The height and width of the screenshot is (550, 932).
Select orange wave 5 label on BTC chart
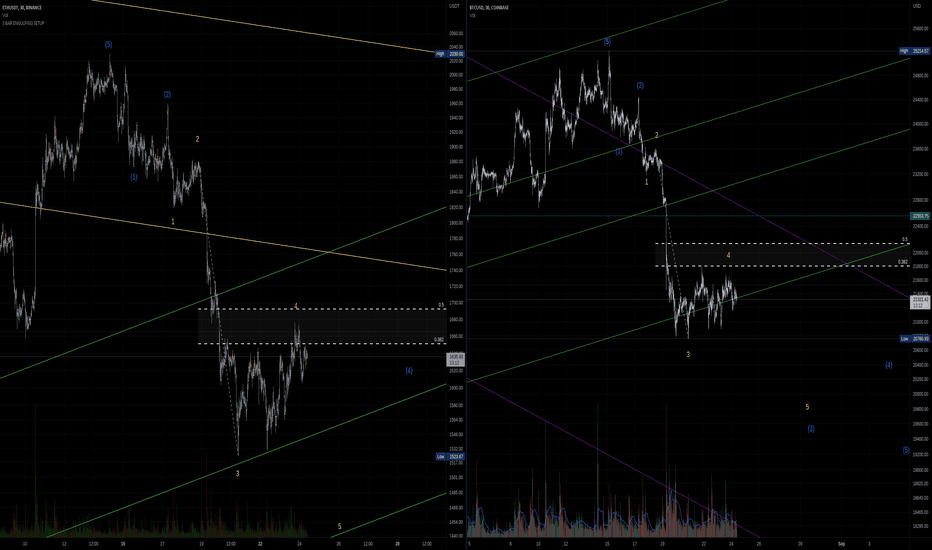pyautogui.click(x=807, y=407)
